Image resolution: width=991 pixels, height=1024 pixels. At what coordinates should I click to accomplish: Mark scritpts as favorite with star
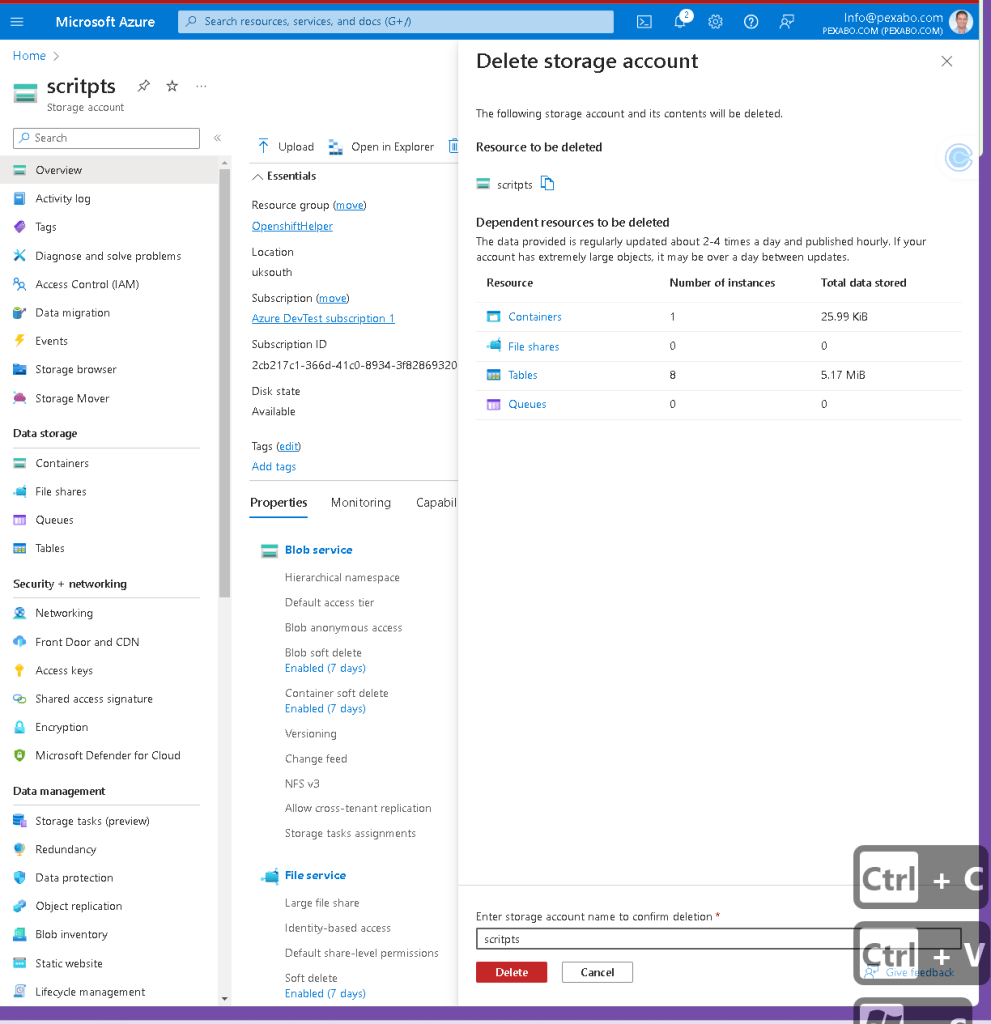click(172, 86)
